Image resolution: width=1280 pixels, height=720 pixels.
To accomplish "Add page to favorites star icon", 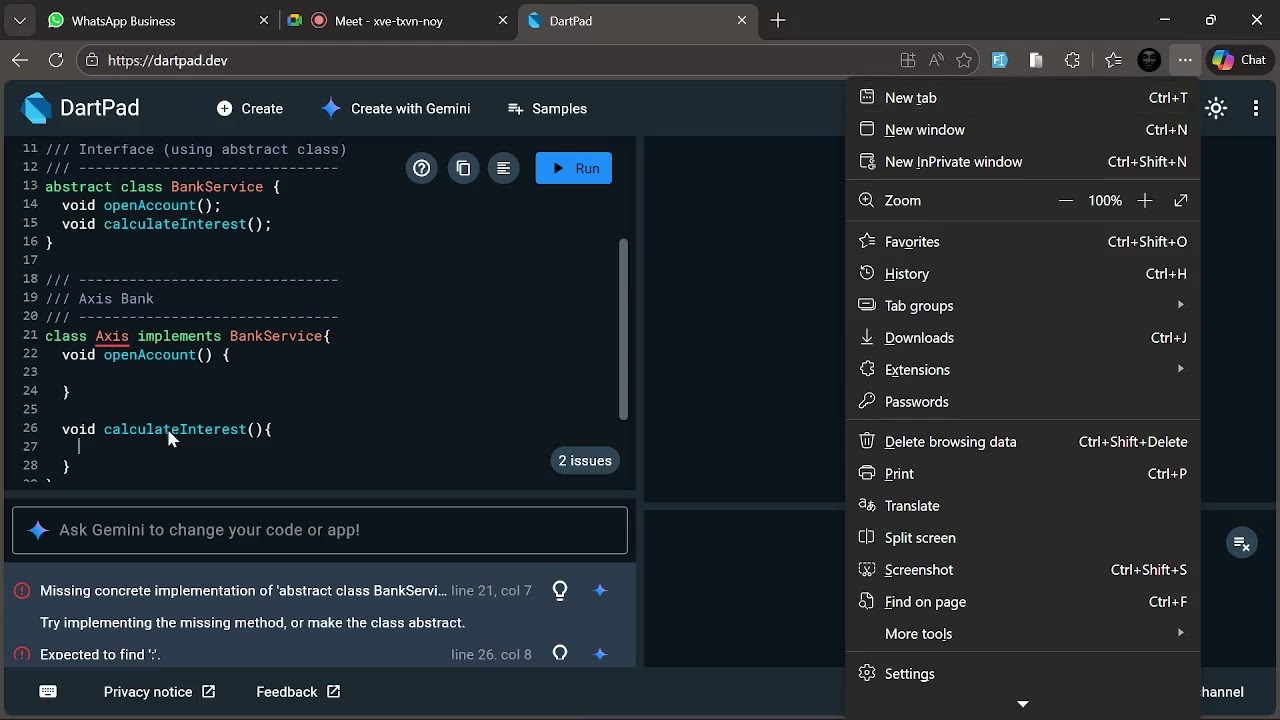I will (964, 60).
